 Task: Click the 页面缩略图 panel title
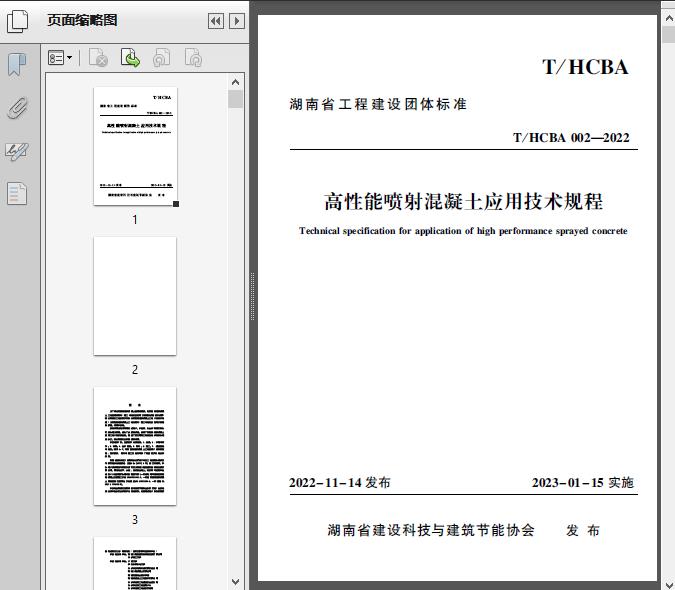pos(82,20)
